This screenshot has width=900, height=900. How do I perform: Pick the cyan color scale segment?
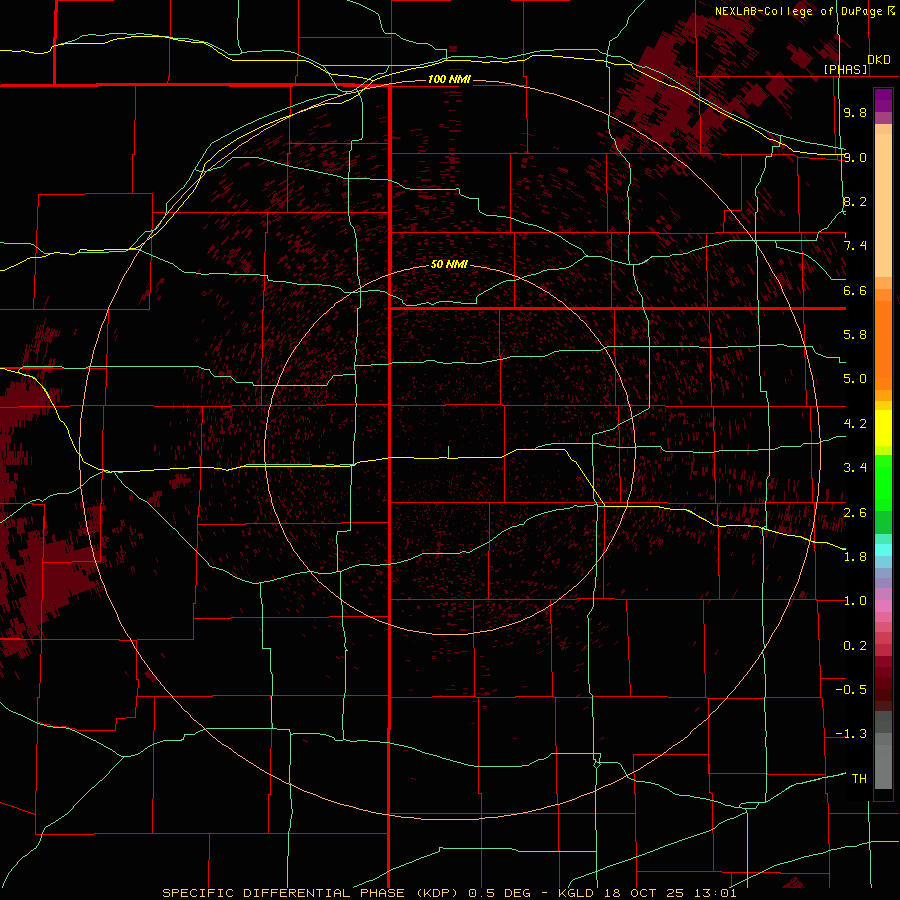click(883, 550)
